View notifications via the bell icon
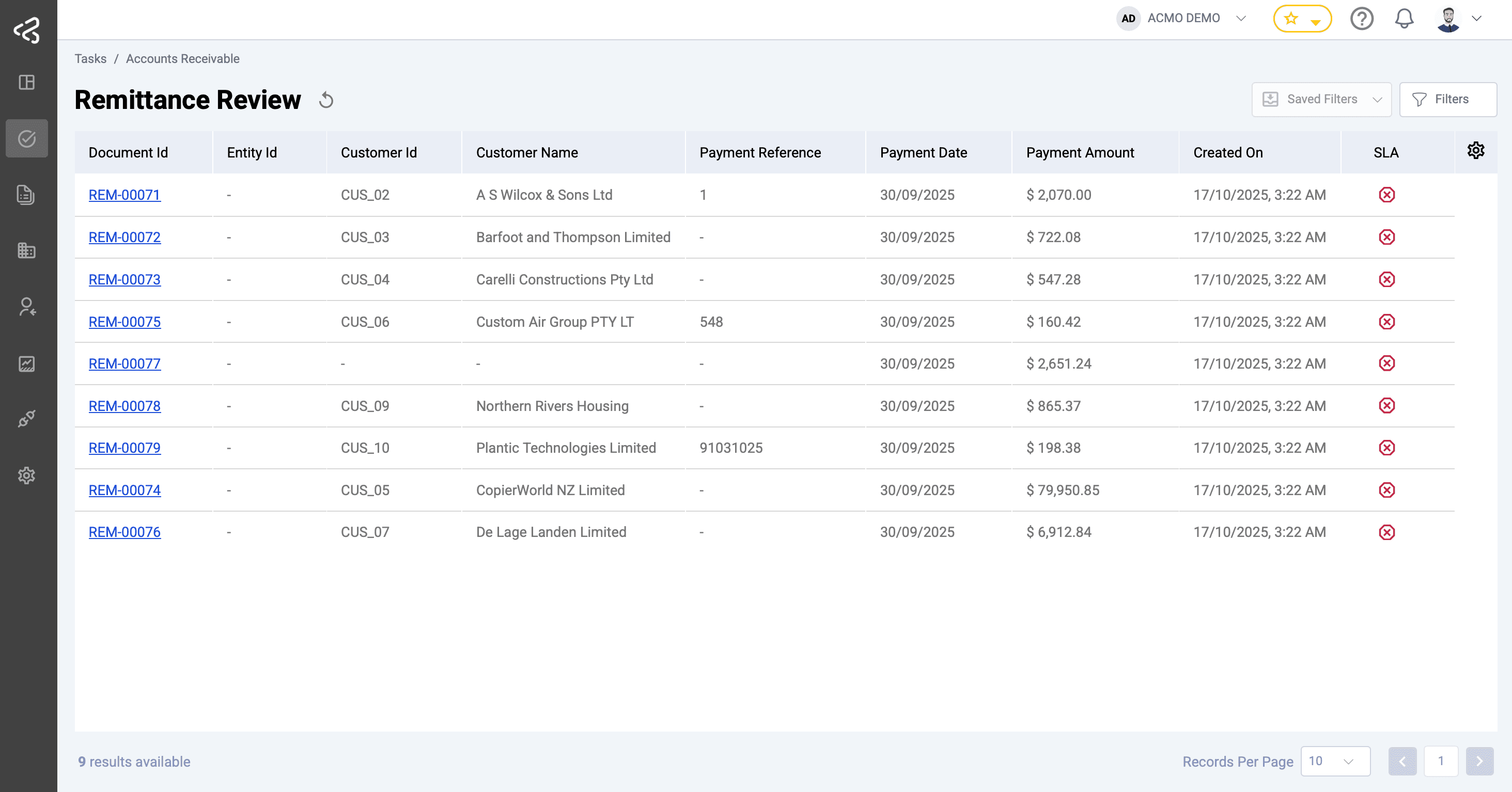1512x792 pixels. pyautogui.click(x=1404, y=18)
